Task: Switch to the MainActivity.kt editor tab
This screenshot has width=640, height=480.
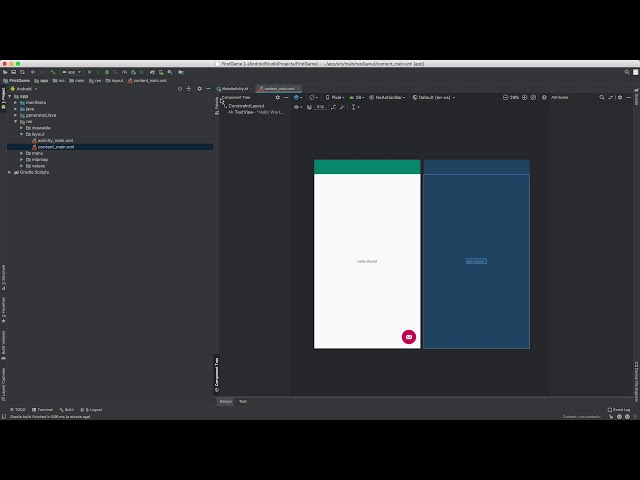Action: [x=233, y=89]
